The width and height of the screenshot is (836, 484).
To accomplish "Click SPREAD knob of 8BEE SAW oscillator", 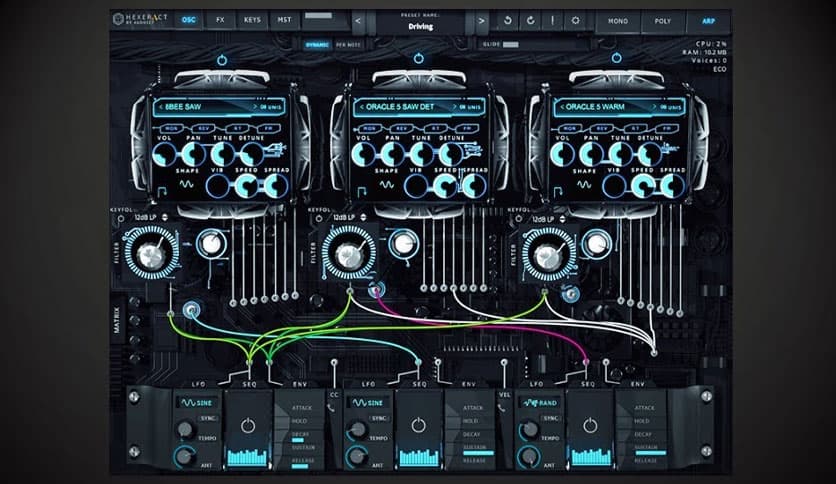I will tap(276, 186).
